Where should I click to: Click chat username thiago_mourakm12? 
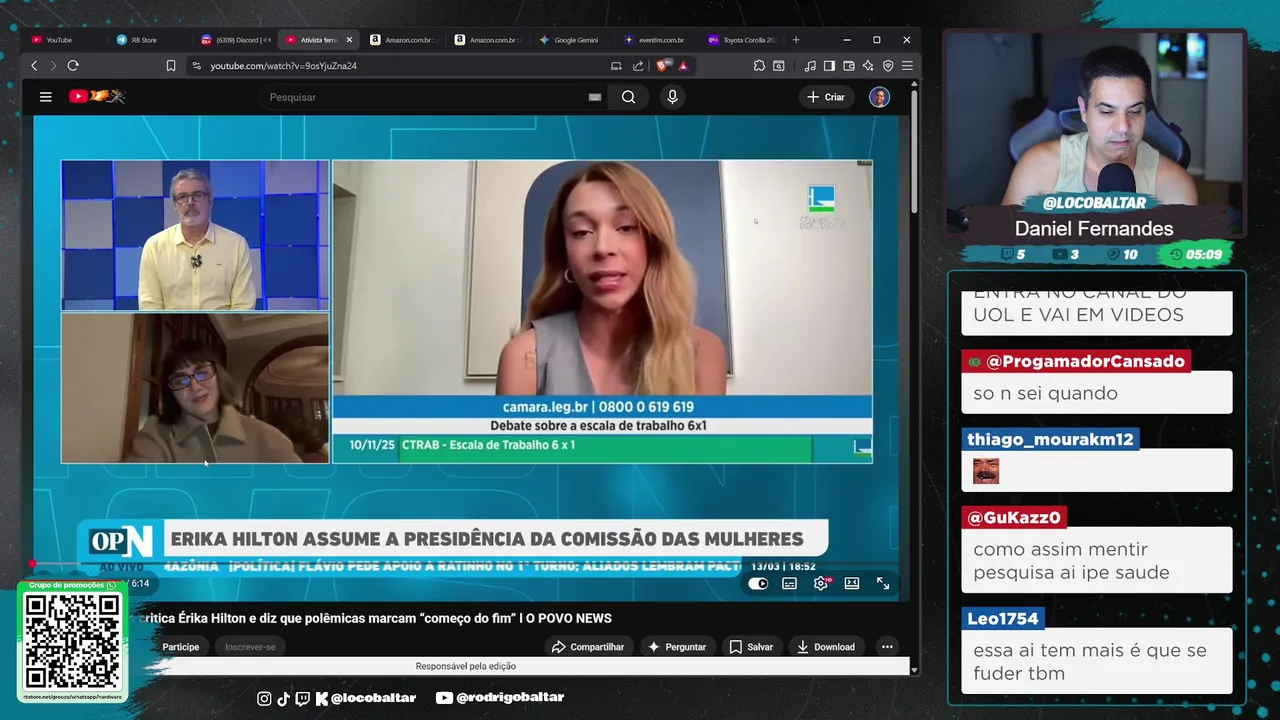coord(1050,439)
